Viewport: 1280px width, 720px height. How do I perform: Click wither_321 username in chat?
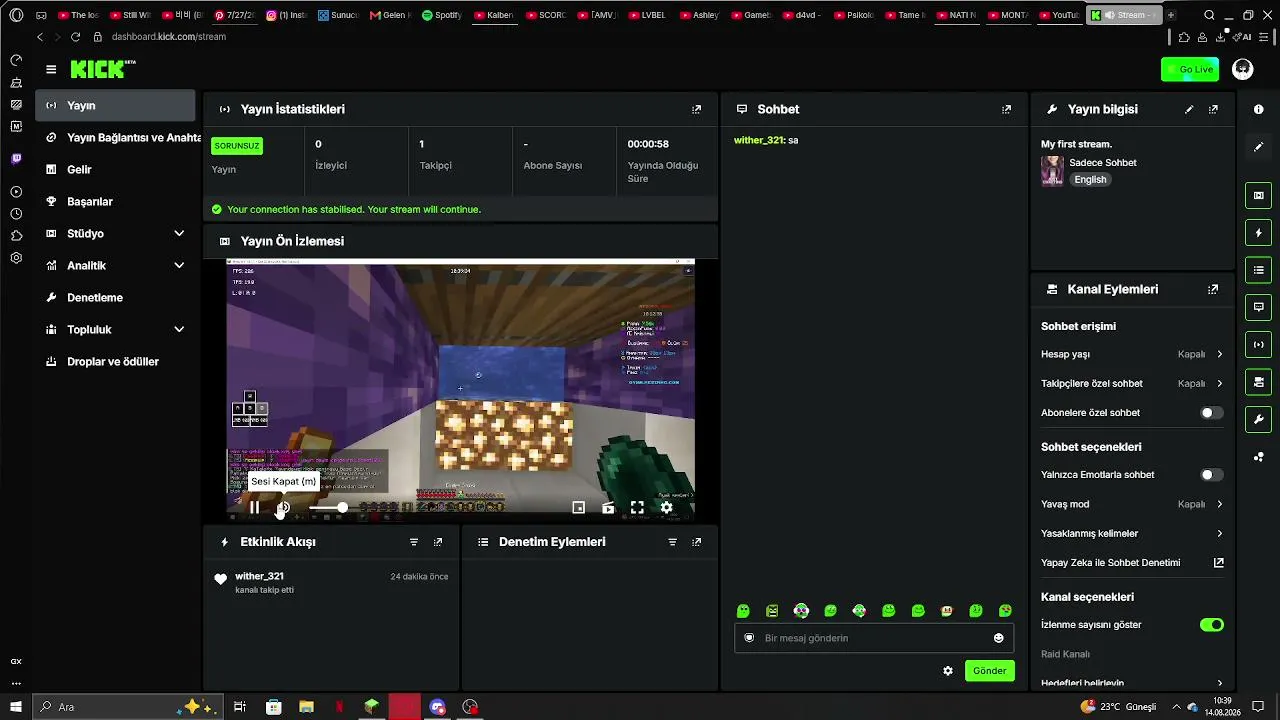coord(759,140)
